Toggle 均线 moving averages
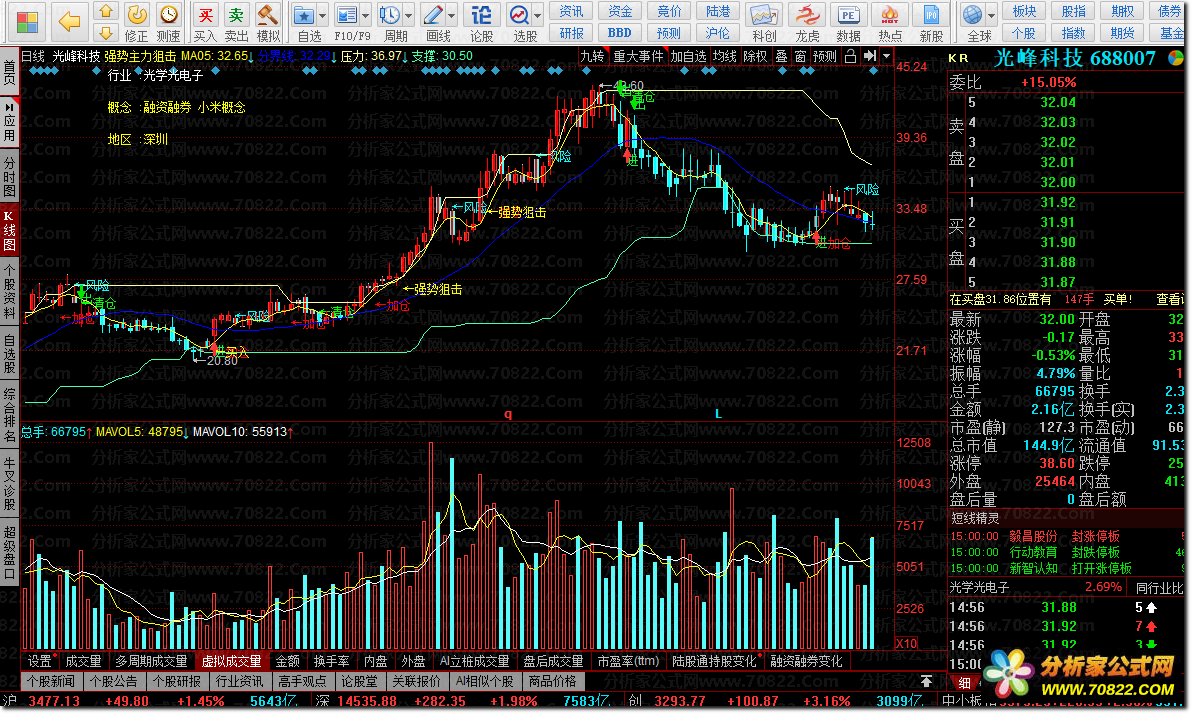Image resolution: width=1193 pixels, height=714 pixels. [x=724, y=56]
